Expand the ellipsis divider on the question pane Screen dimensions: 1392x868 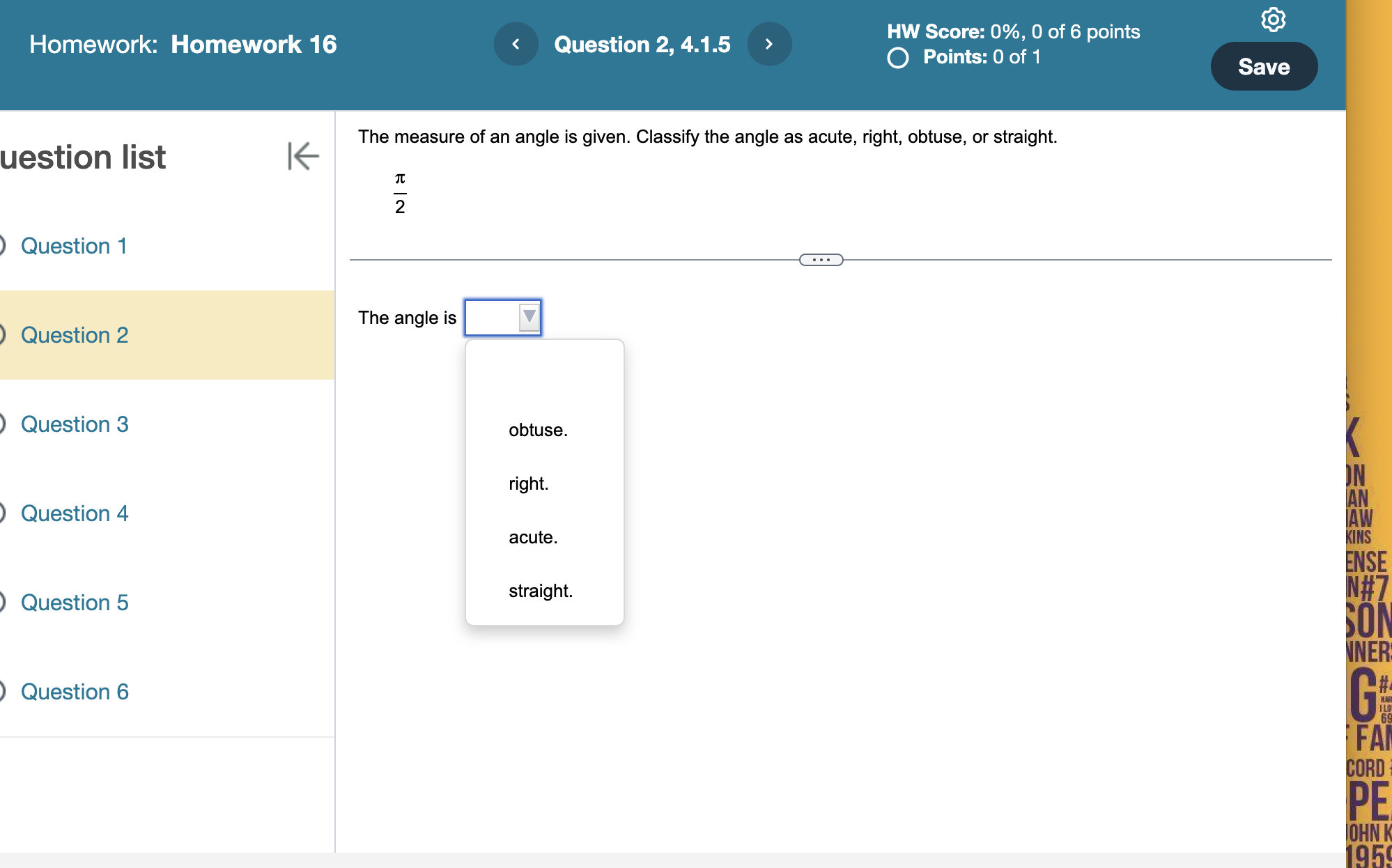pos(820,259)
